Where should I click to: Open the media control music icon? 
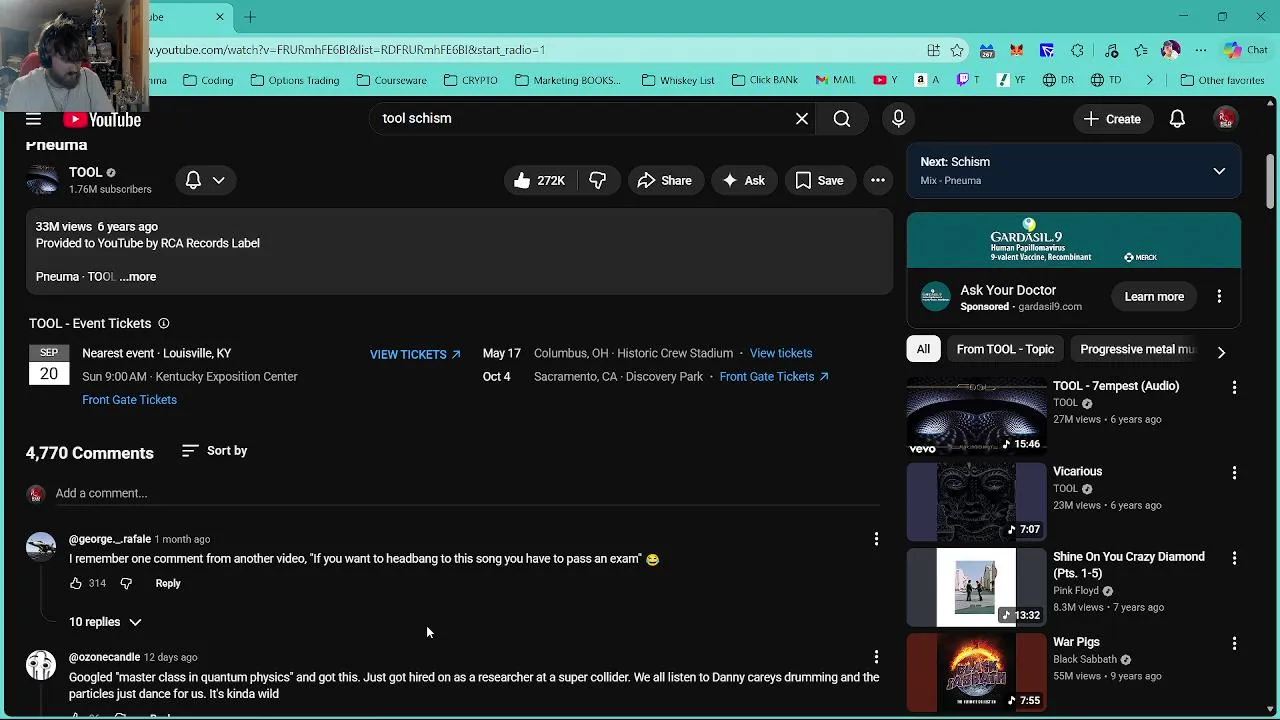[1111, 50]
